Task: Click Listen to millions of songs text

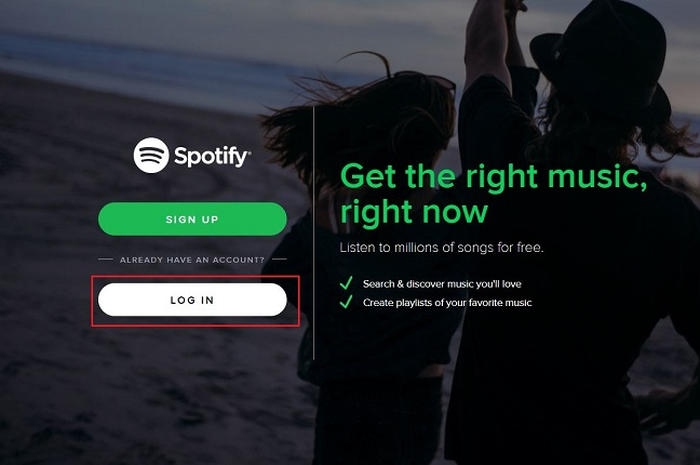Action: 442,247
